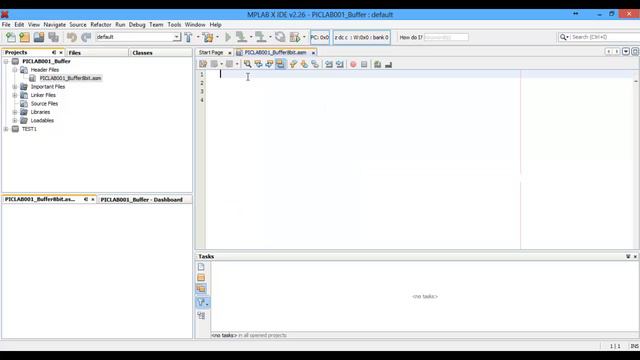This screenshot has height=360, width=640.
Task: Open the Build Project dropdown arrow
Action: tap(198, 37)
